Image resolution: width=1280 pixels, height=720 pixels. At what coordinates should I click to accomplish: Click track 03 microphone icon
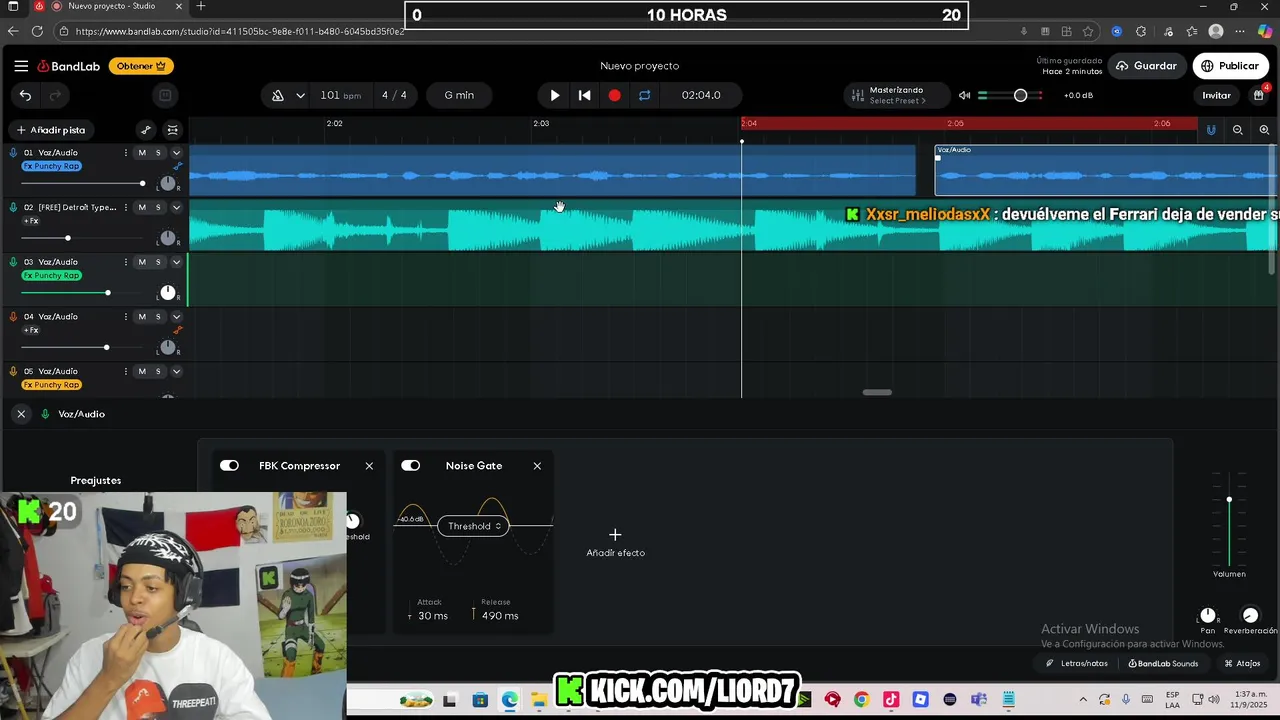(x=13, y=262)
